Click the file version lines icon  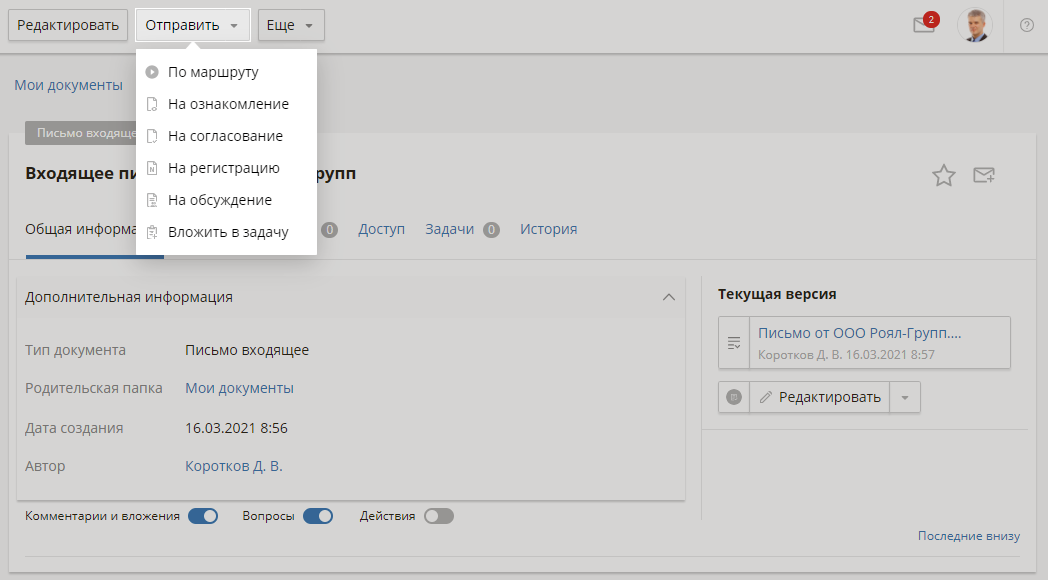[734, 343]
